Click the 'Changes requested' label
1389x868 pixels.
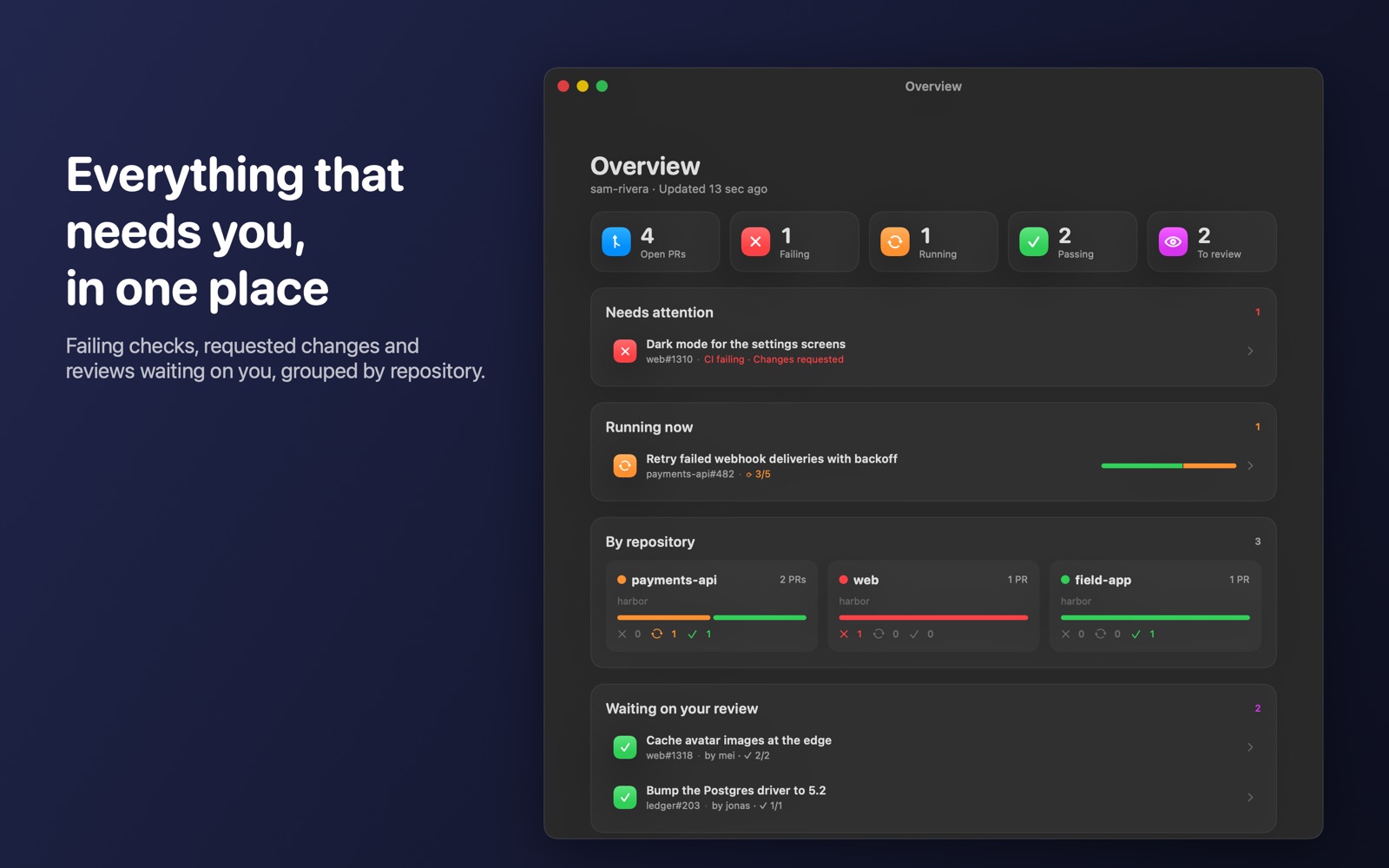click(799, 359)
